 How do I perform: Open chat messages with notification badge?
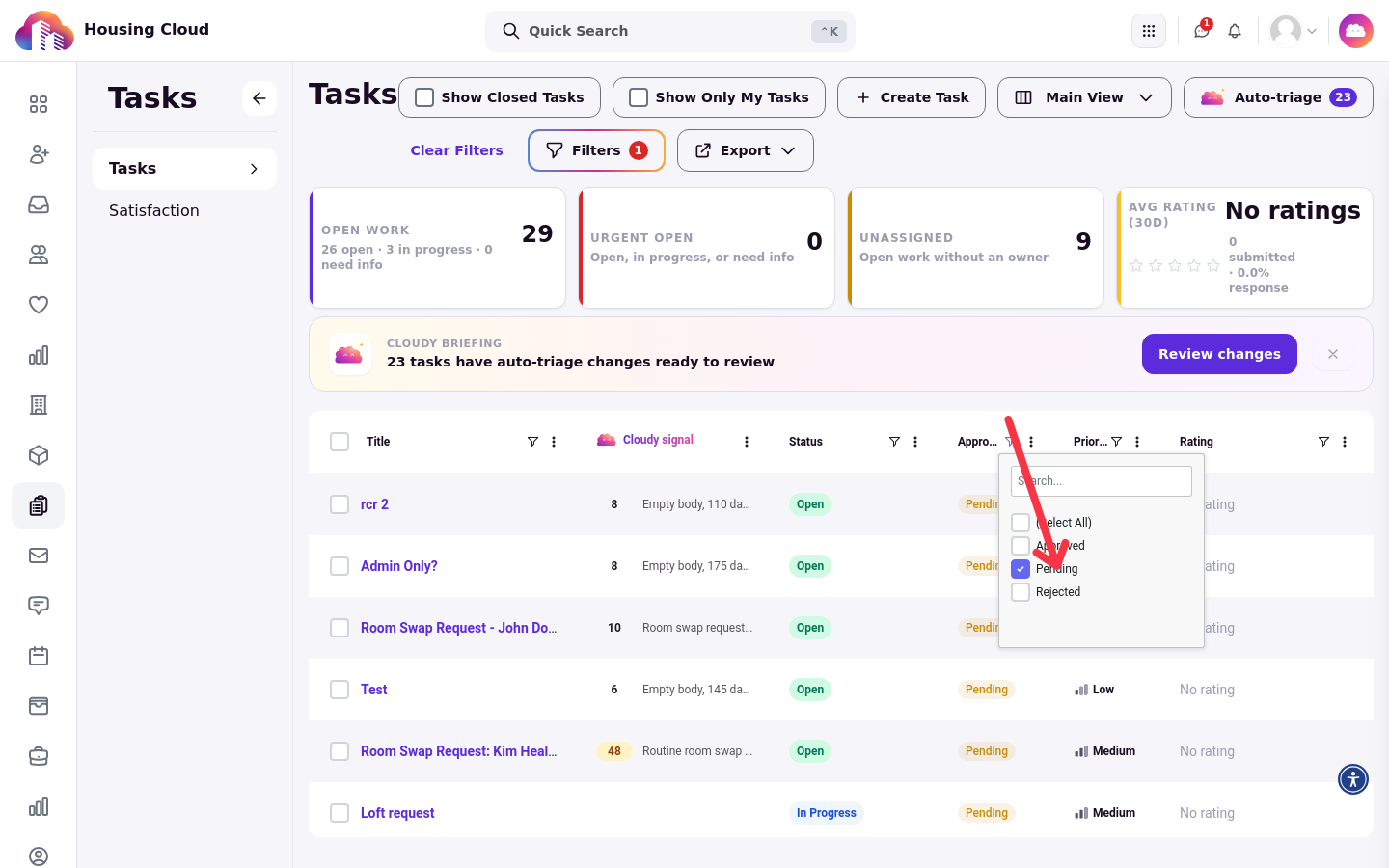[1202, 30]
